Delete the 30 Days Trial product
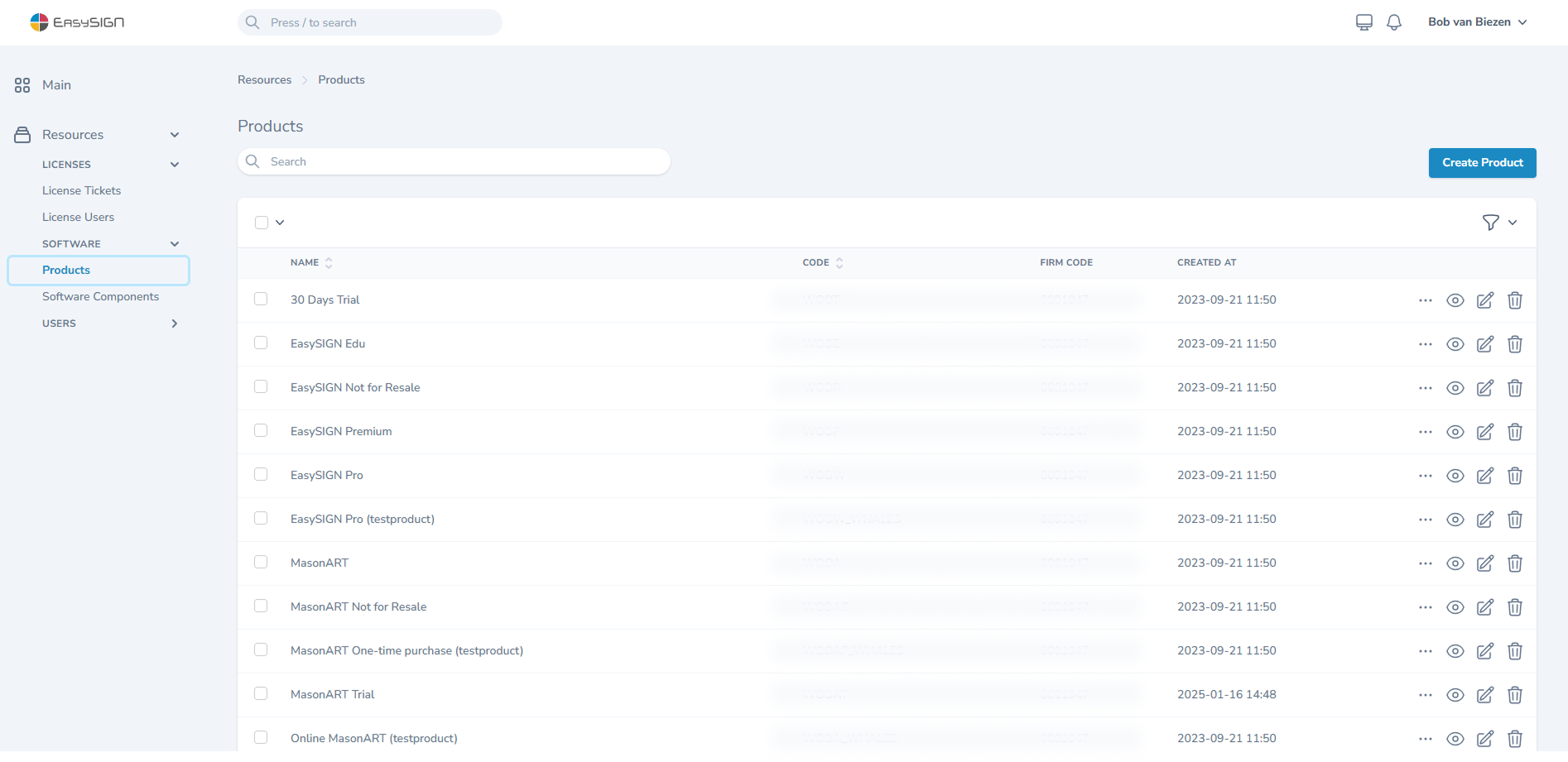Image resolution: width=1568 pixels, height=762 pixels. click(1515, 300)
